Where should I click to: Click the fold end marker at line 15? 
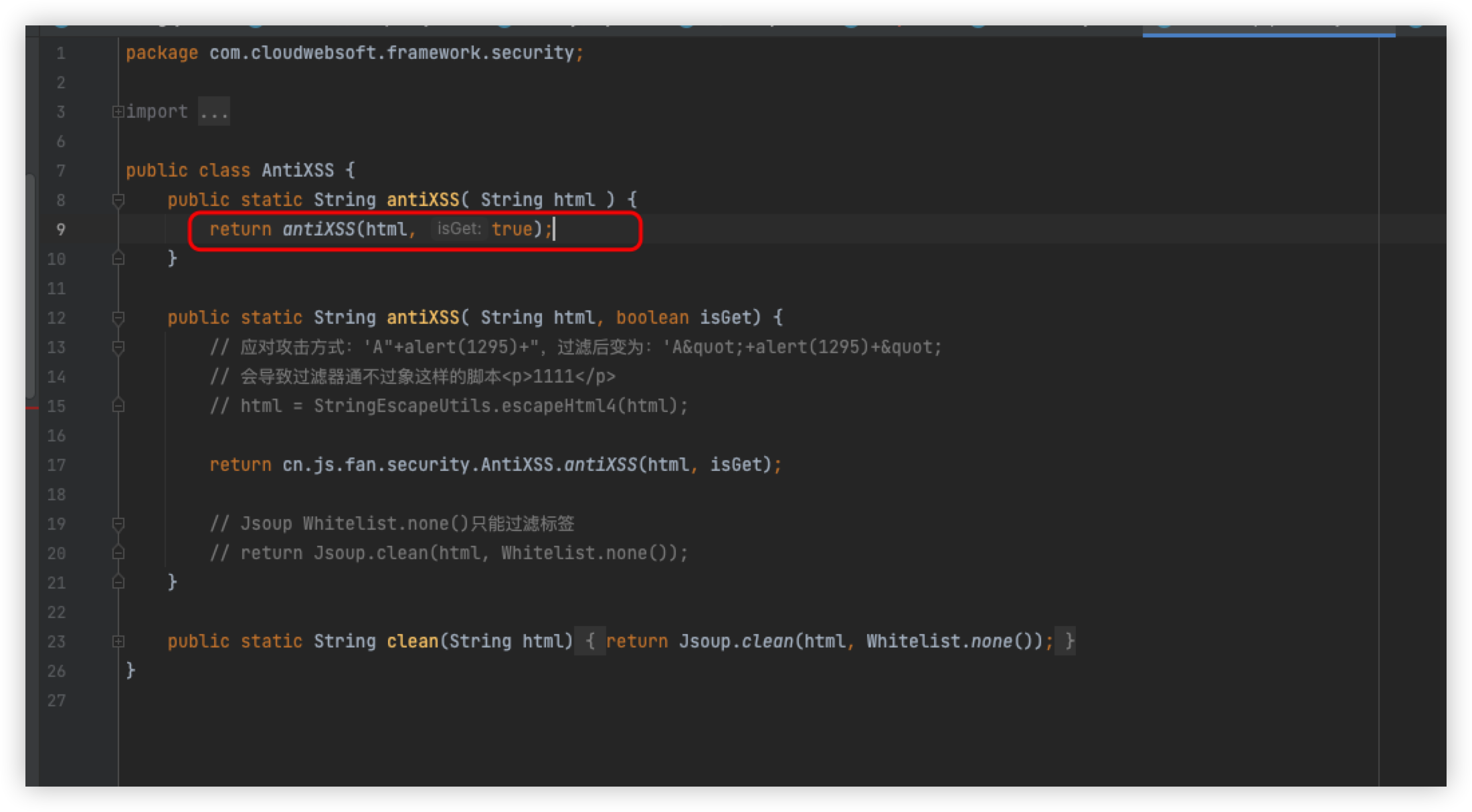click(x=118, y=405)
